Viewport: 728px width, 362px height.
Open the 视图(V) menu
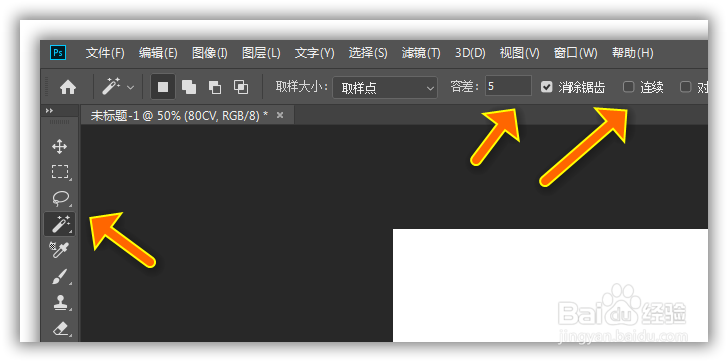click(x=520, y=53)
